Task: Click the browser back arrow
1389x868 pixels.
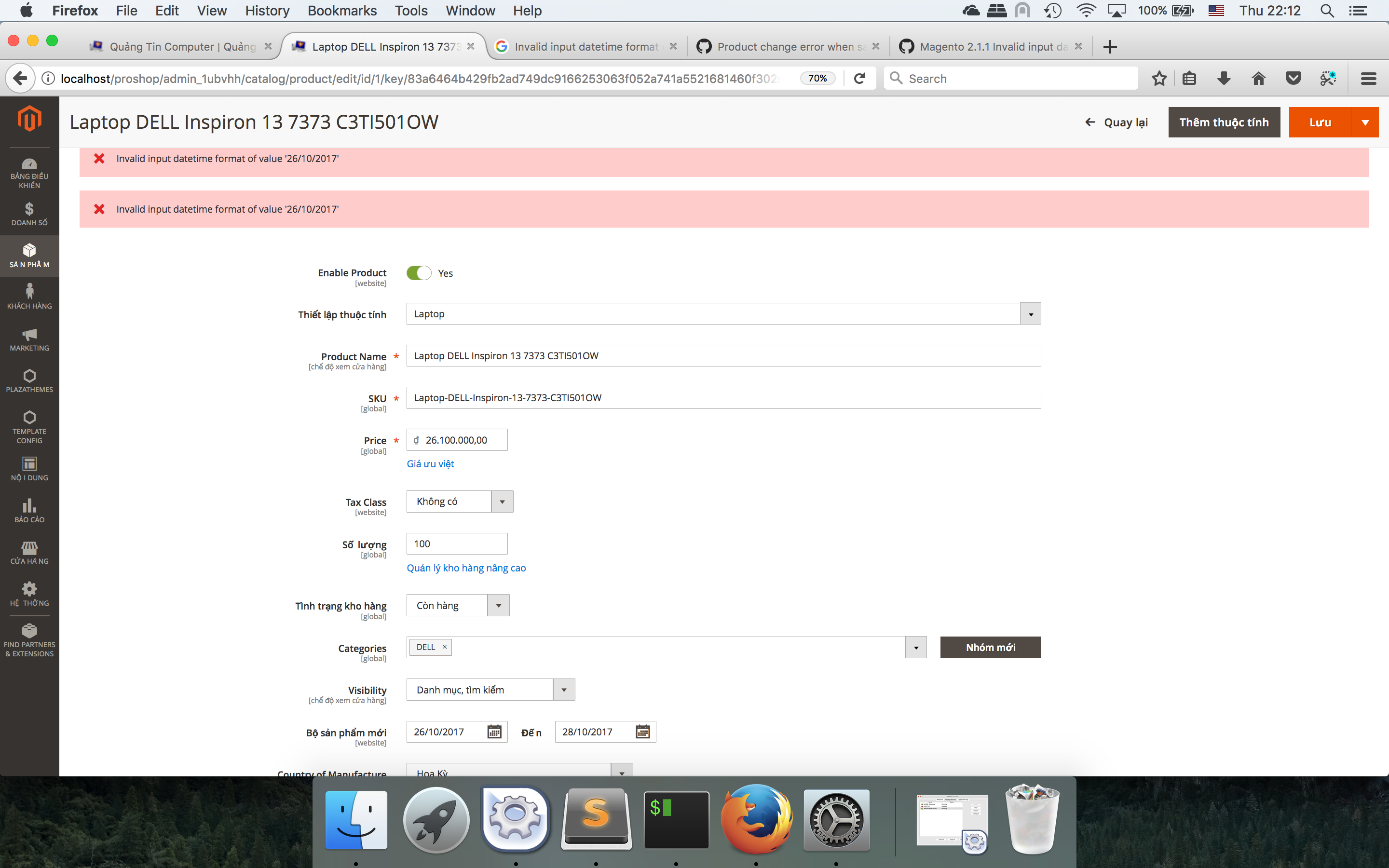Action: click(20, 78)
